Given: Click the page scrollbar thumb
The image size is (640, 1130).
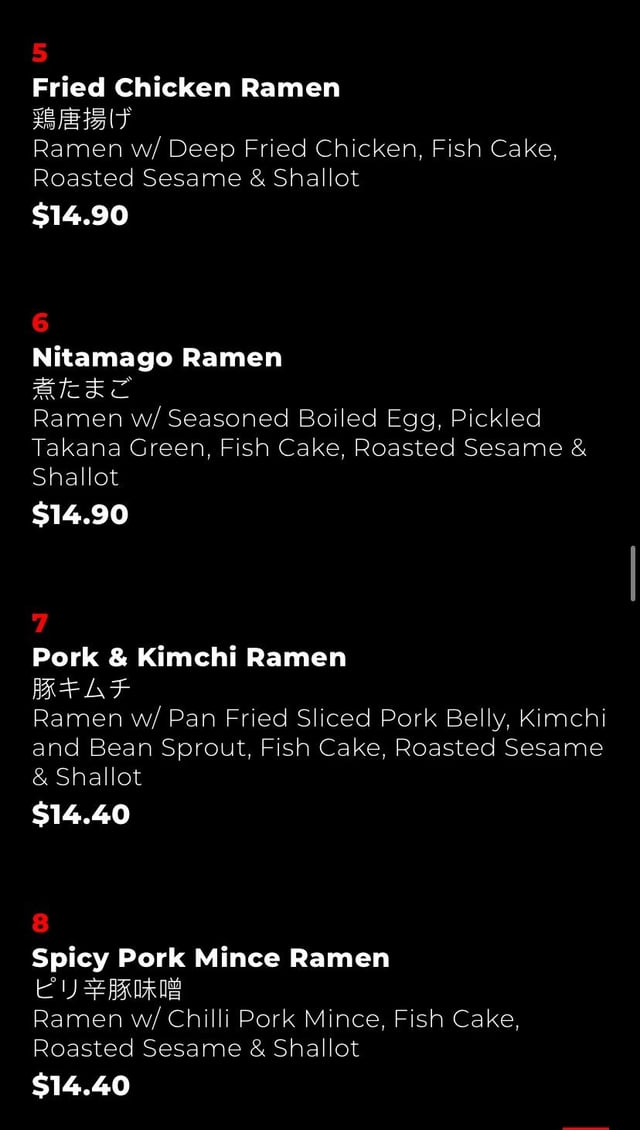Looking at the screenshot, I should click(x=633, y=573).
